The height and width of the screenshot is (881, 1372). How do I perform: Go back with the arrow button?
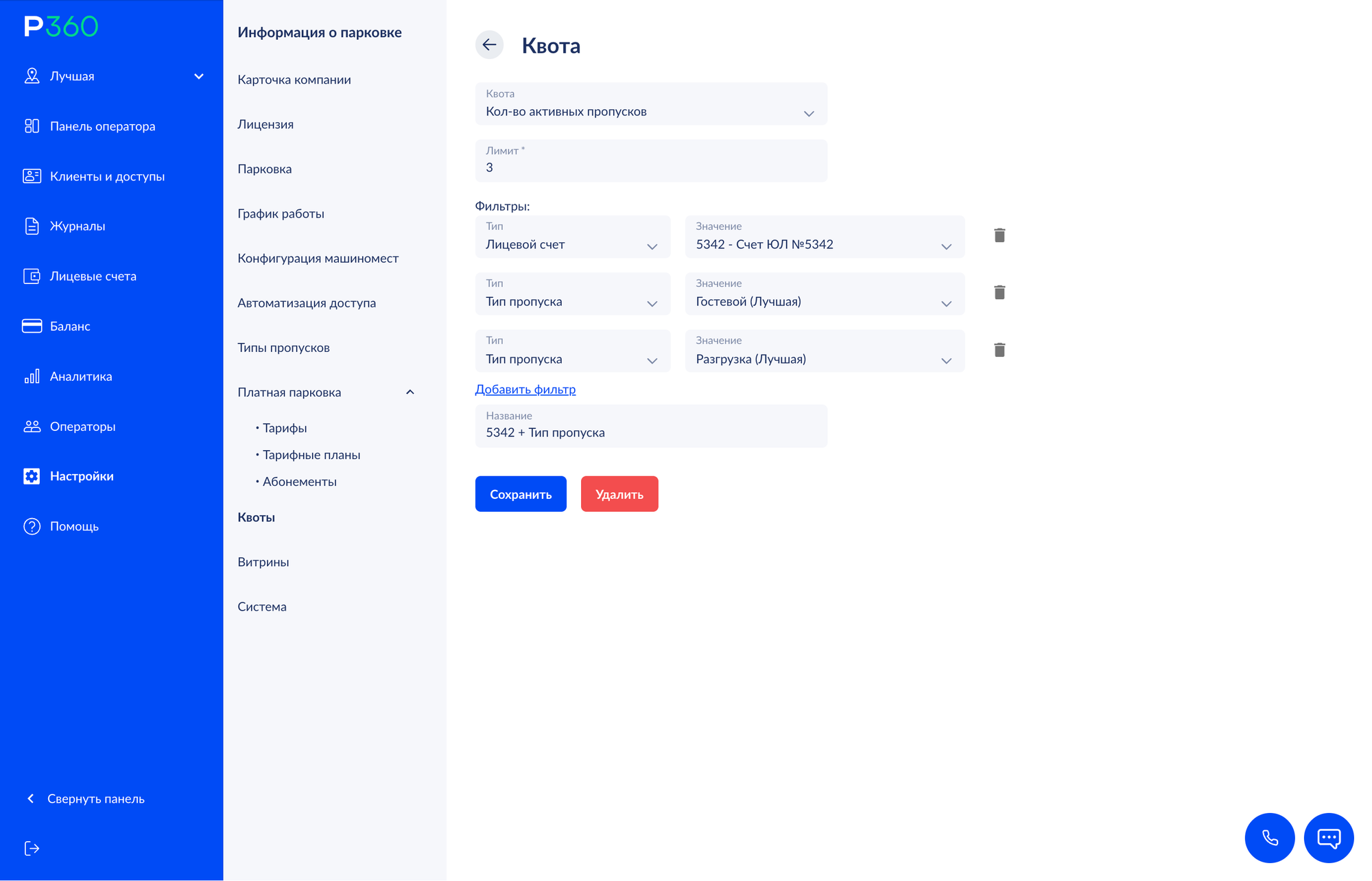tap(489, 45)
